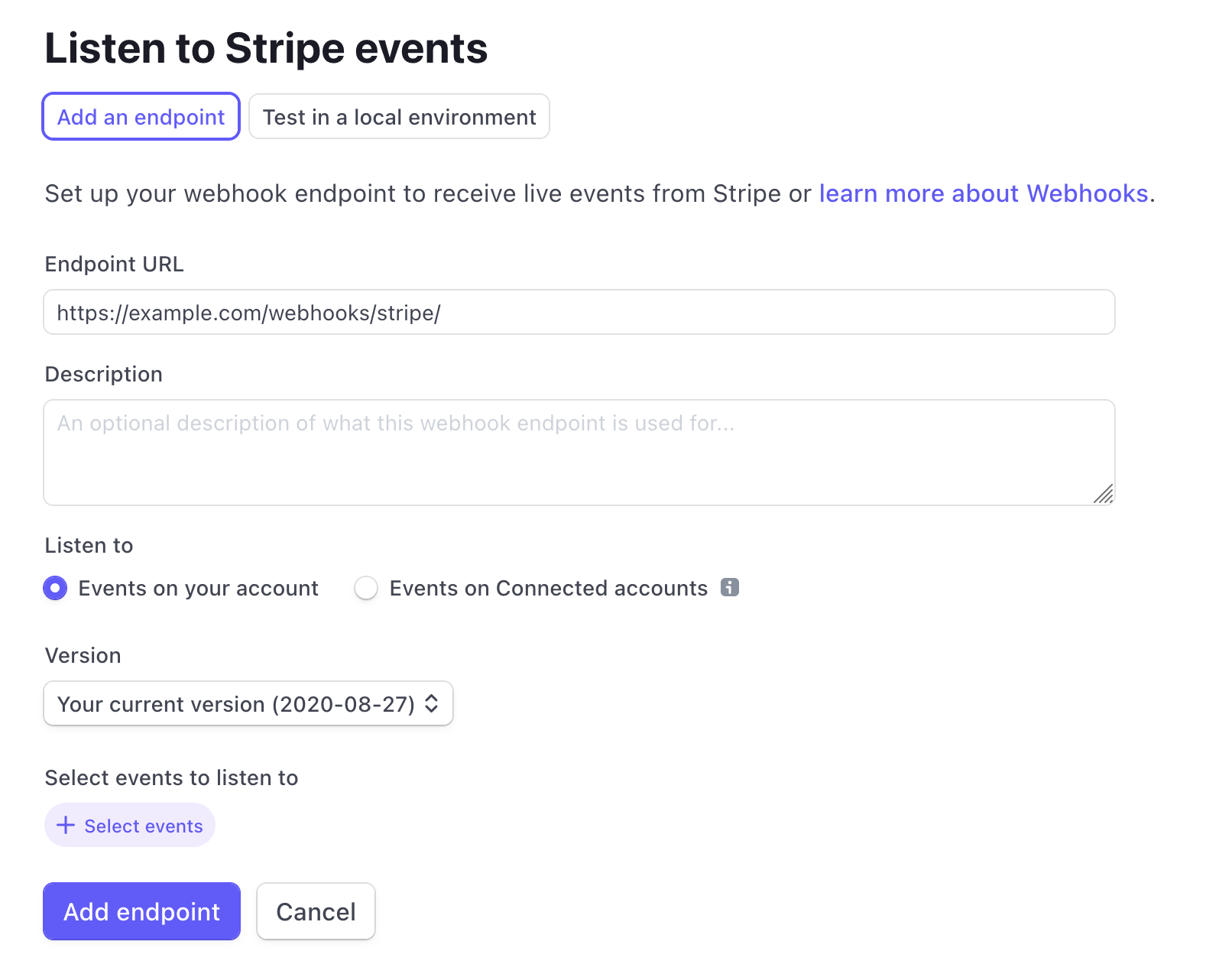Viewport: 1232px width, 977px height.
Task: Click the Add endpoint button
Action: 141,911
